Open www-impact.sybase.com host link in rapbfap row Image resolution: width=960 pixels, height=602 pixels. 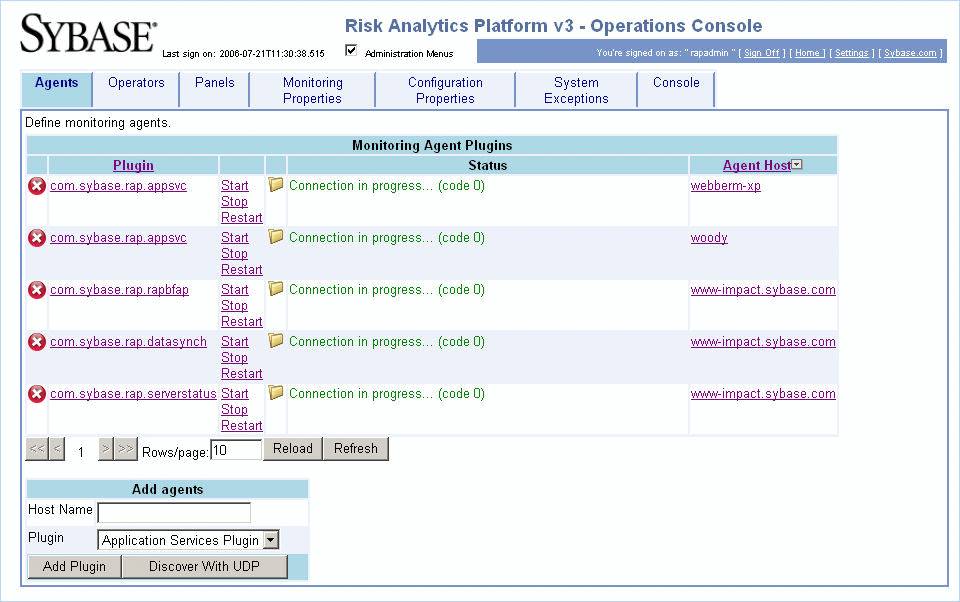point(763,290)
